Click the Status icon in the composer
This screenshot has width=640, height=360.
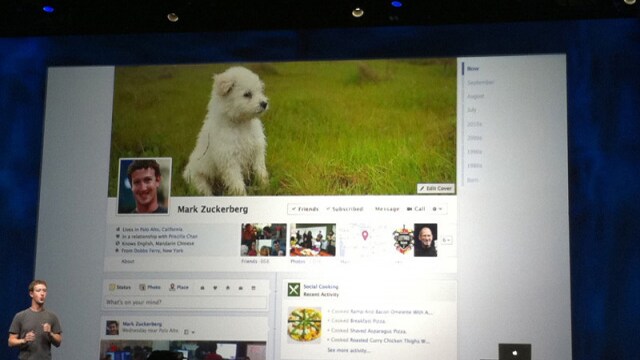112,287
